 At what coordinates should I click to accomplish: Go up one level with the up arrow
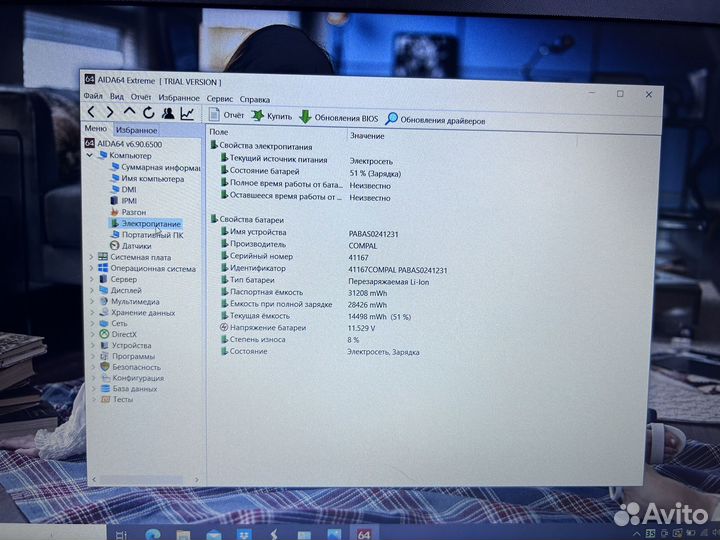(x=129, y=112)
